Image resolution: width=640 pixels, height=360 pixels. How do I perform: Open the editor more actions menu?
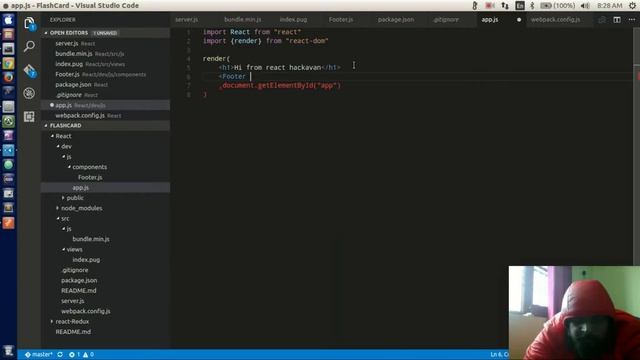click(631, 20)
